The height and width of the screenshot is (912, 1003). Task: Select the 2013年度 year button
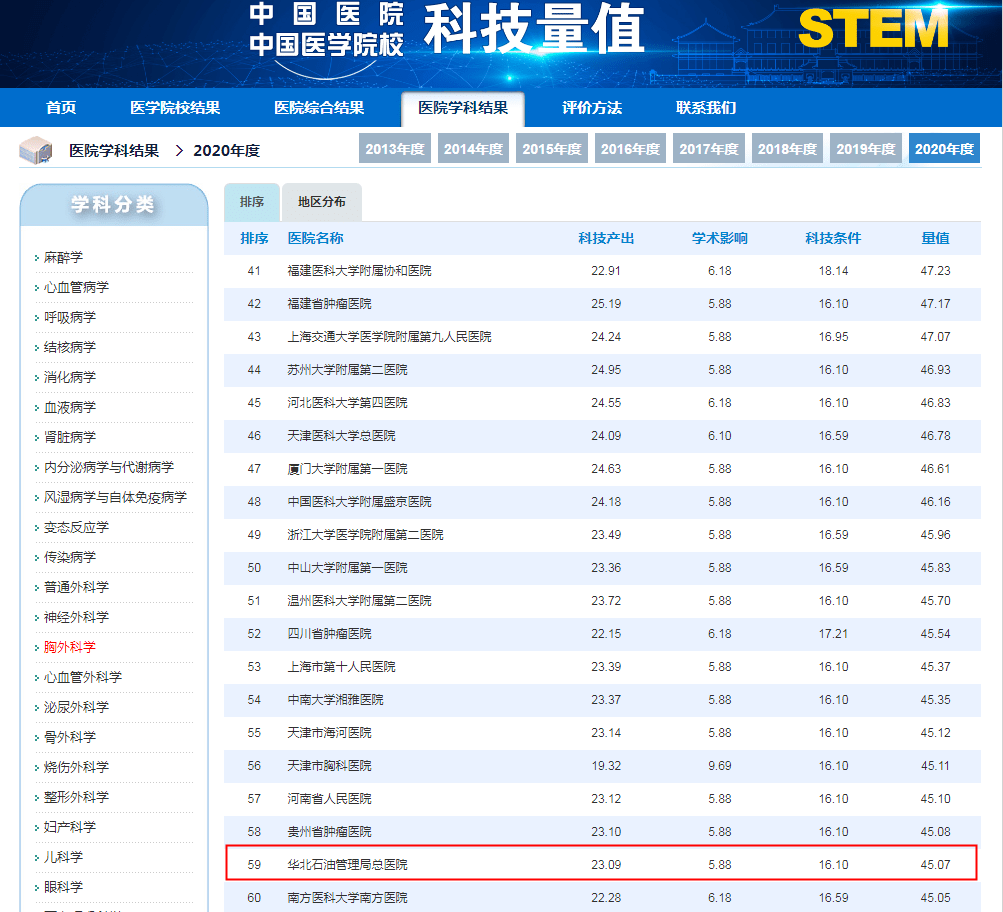pos(395,149)
